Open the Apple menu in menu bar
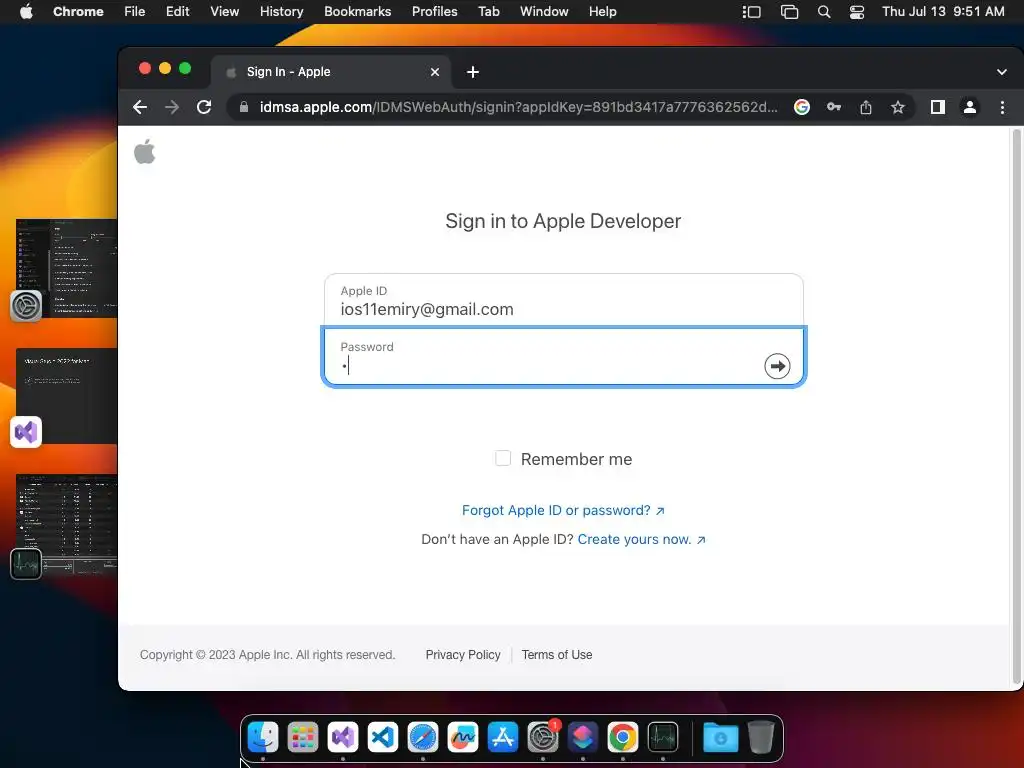Image resolution: width=1024 pixels, height=768 pixels. tap(26, 12)
